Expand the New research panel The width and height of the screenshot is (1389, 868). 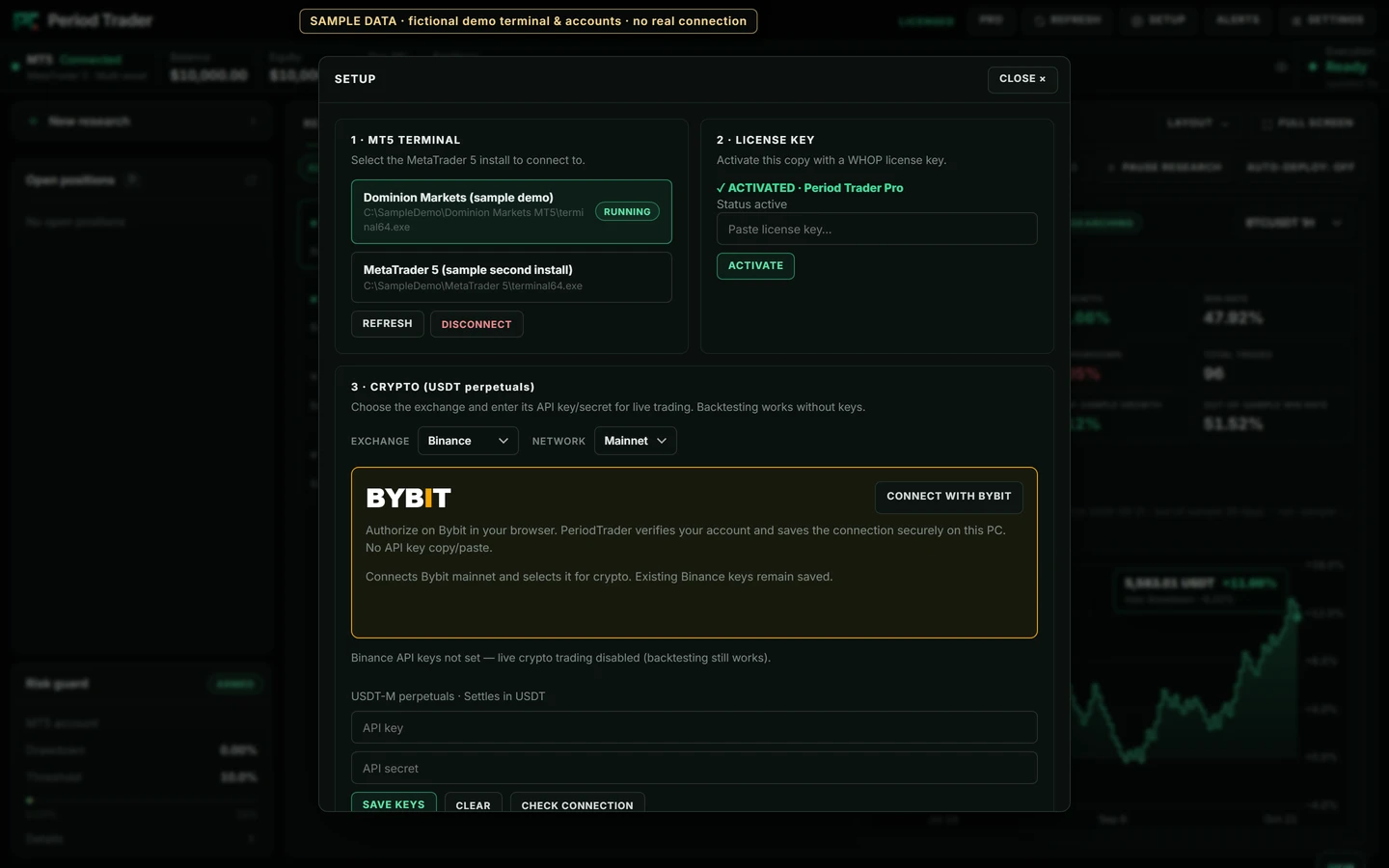point(143,122)
